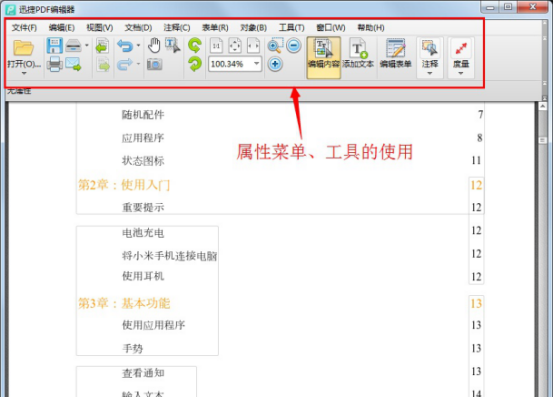Send the document by email icon
The height and width of the screenshot is (397, 554).
(x=73, y=64)
